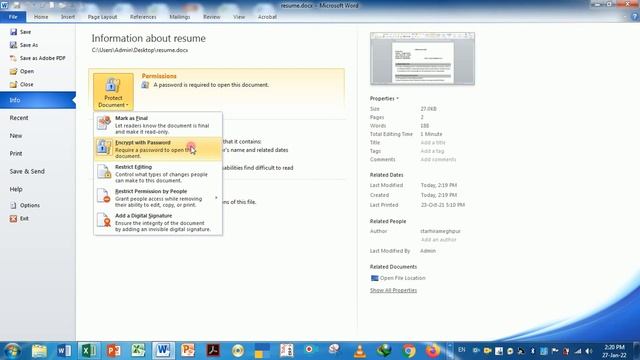Choose Restrict Editing option

click(x=158, y=173)
